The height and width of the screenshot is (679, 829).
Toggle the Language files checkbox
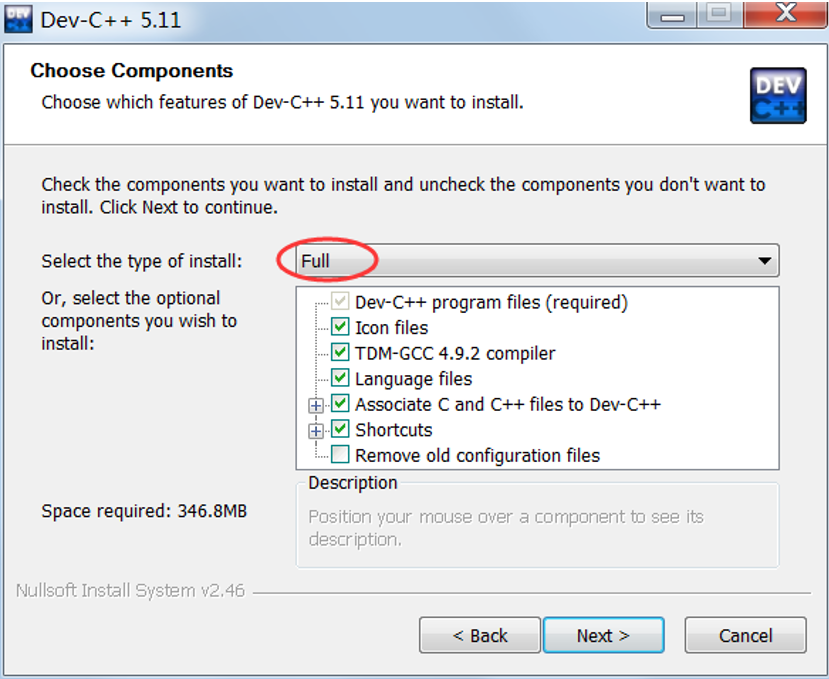point(341,379)
